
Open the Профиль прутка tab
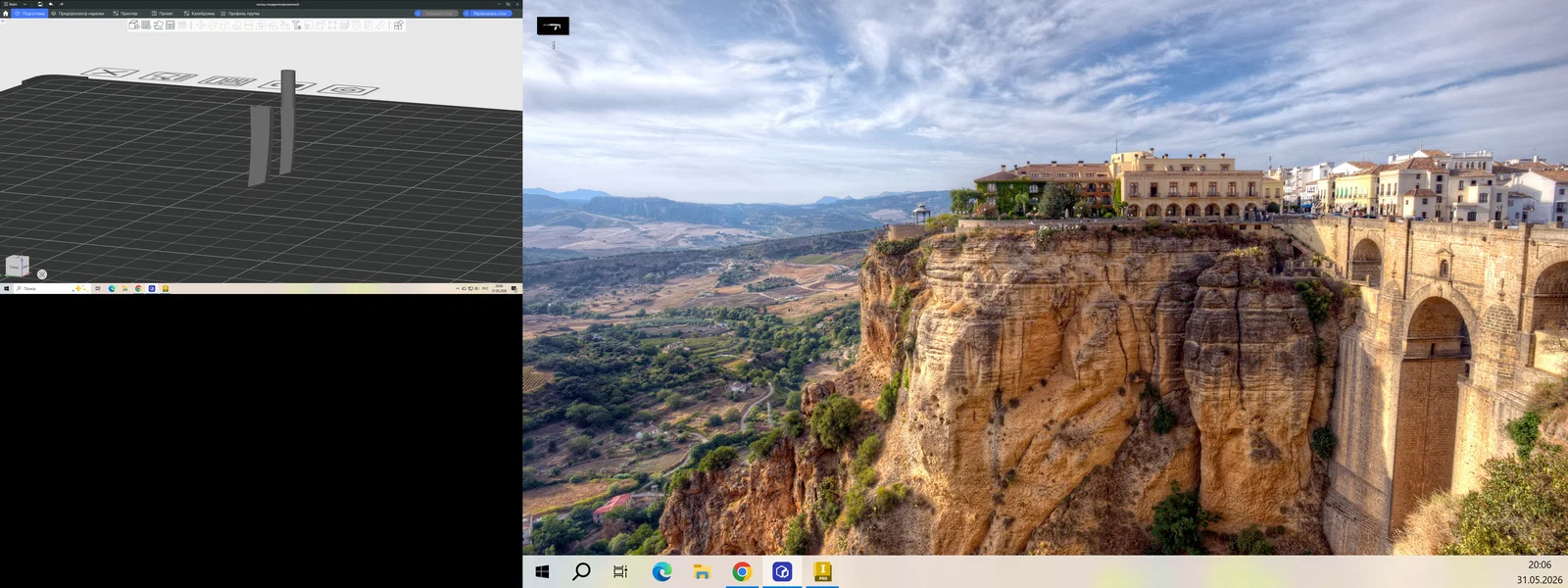[240, 14]
